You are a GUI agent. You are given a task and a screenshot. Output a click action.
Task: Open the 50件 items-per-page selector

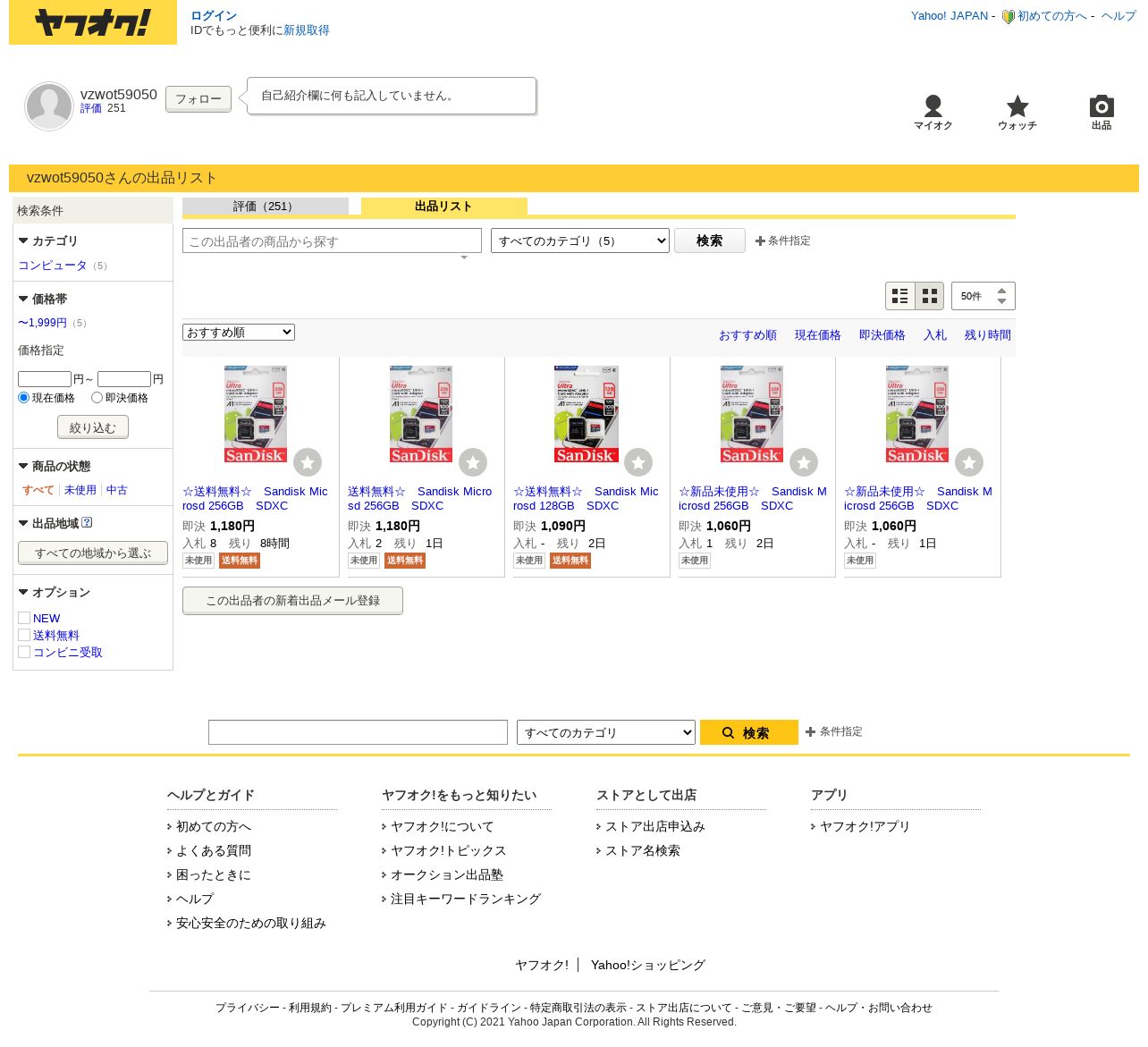click(x=983, y=296)
